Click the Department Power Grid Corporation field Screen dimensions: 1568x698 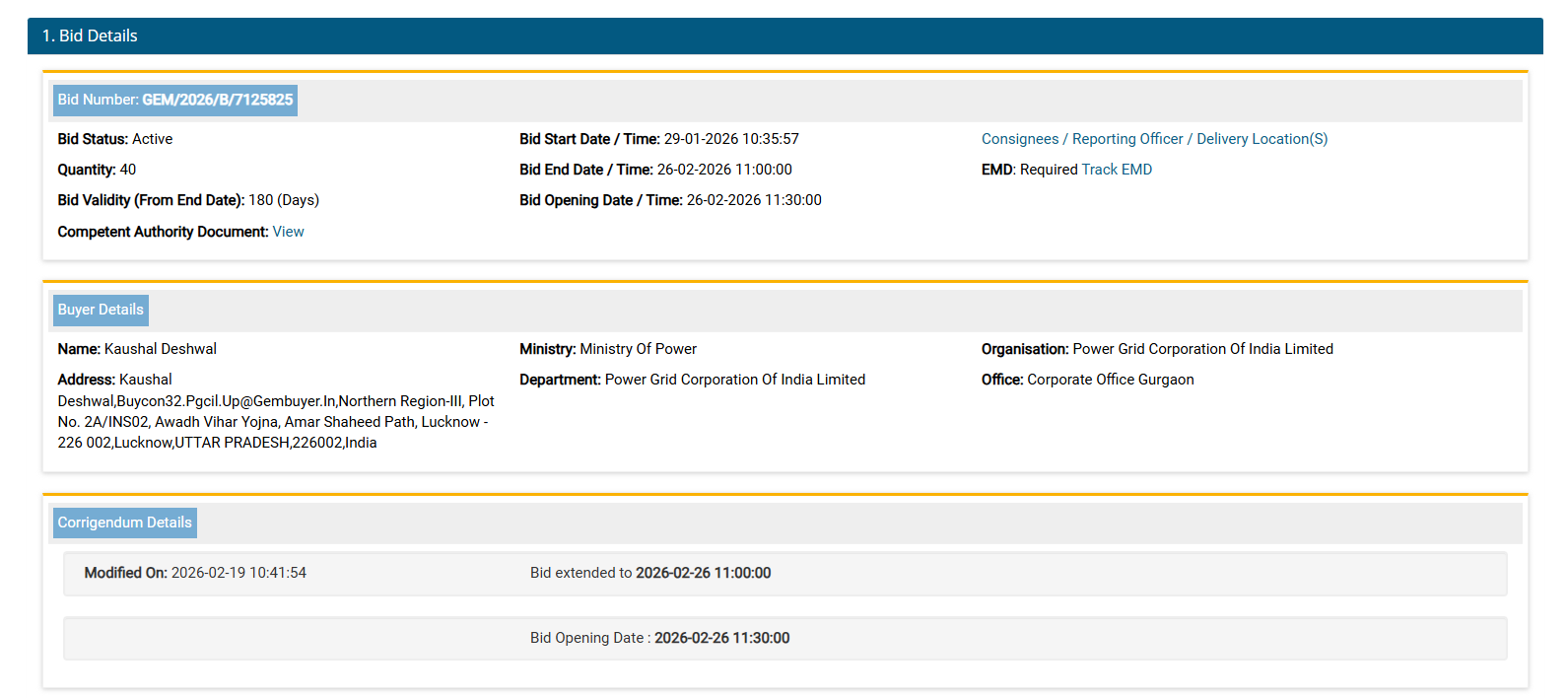tap(734, 380)
